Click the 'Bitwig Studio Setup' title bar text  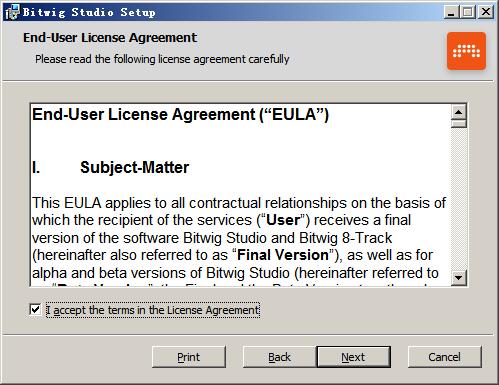[x=89, y=12]
